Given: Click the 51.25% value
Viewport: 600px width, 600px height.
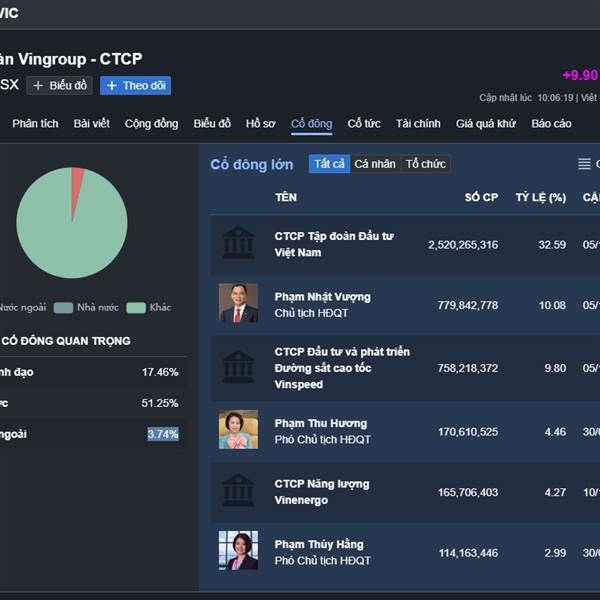Looking at the screenshot, I should [160, 403].
